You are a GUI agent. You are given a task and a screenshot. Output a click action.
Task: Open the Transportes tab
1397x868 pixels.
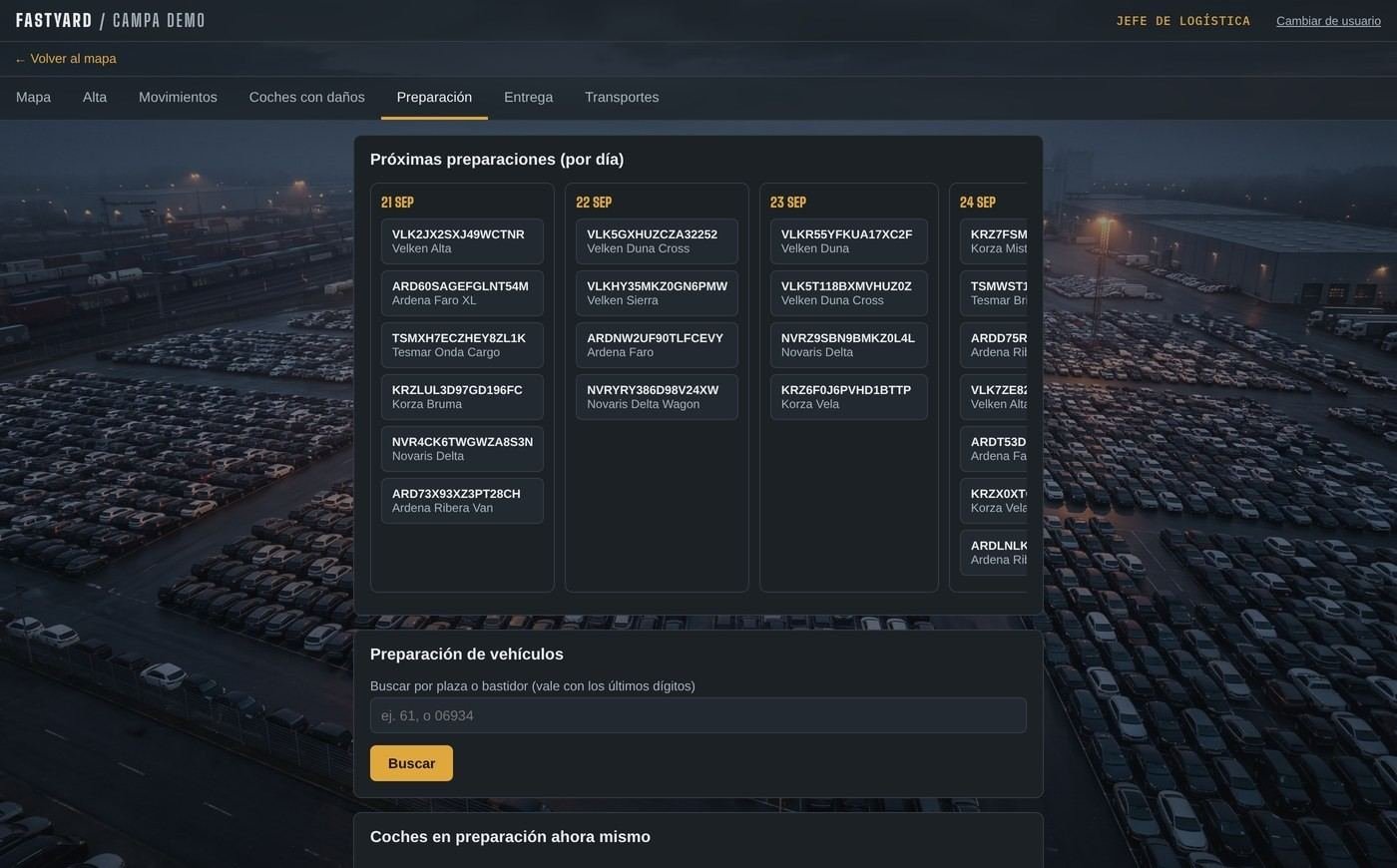tap(622, 98)
